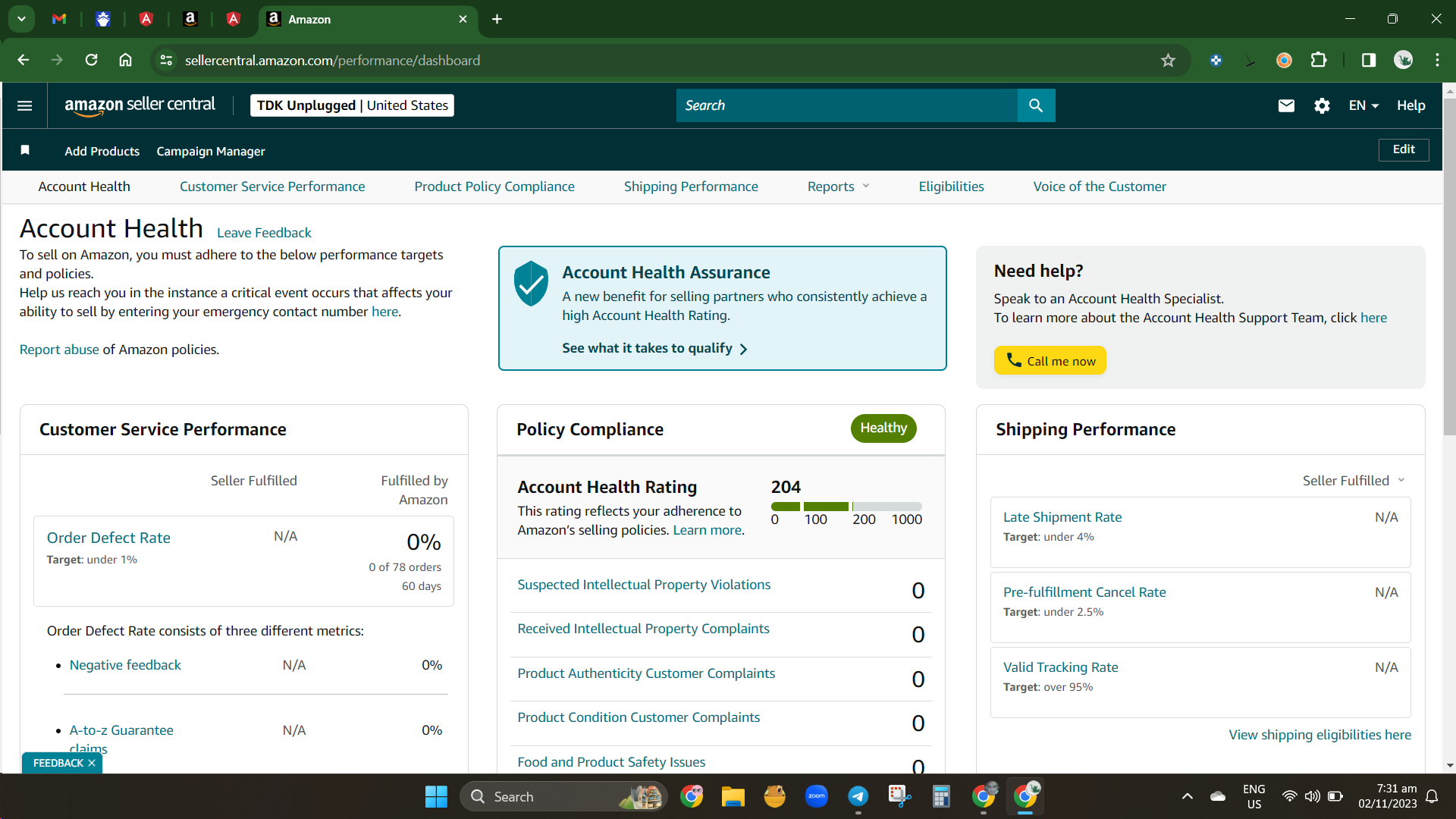Open the Chrome three-dot menu
Screen dimensions: 1456x819
pyautogui.click(x=1437, y=60)
